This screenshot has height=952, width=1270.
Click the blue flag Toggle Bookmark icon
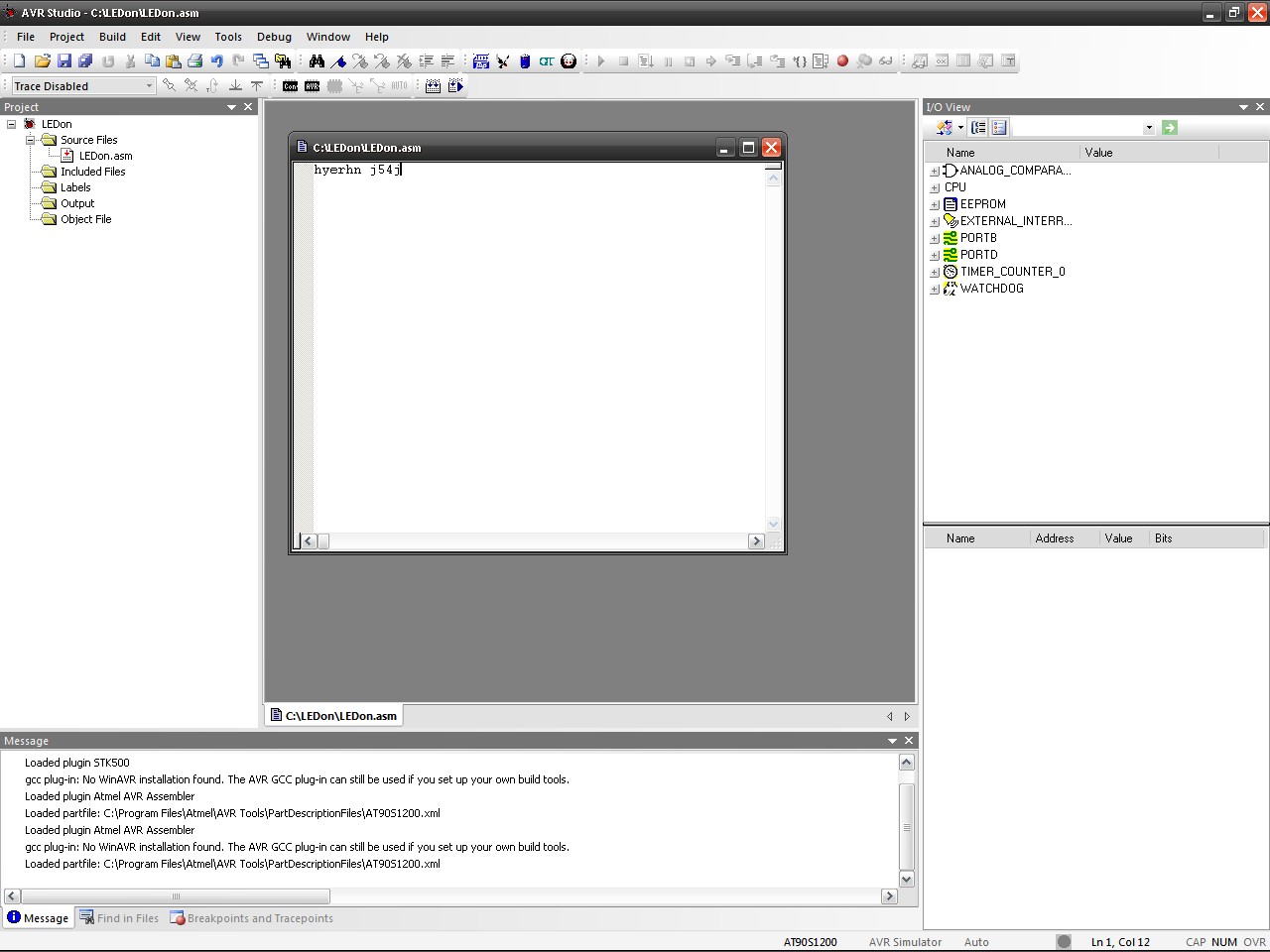338,61
